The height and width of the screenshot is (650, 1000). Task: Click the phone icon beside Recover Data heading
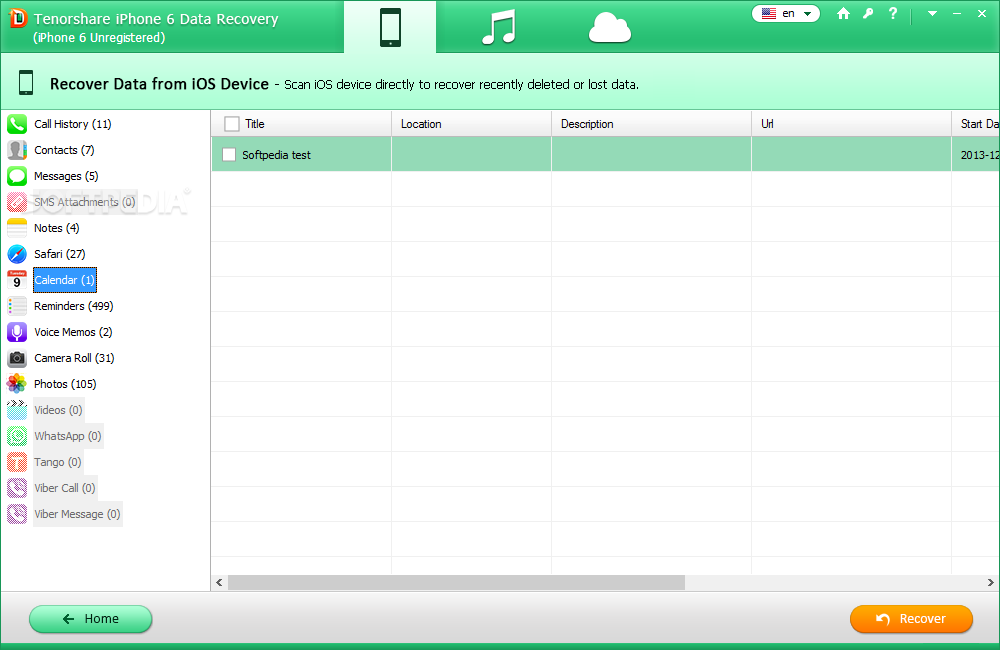click(x=26, y=83)
